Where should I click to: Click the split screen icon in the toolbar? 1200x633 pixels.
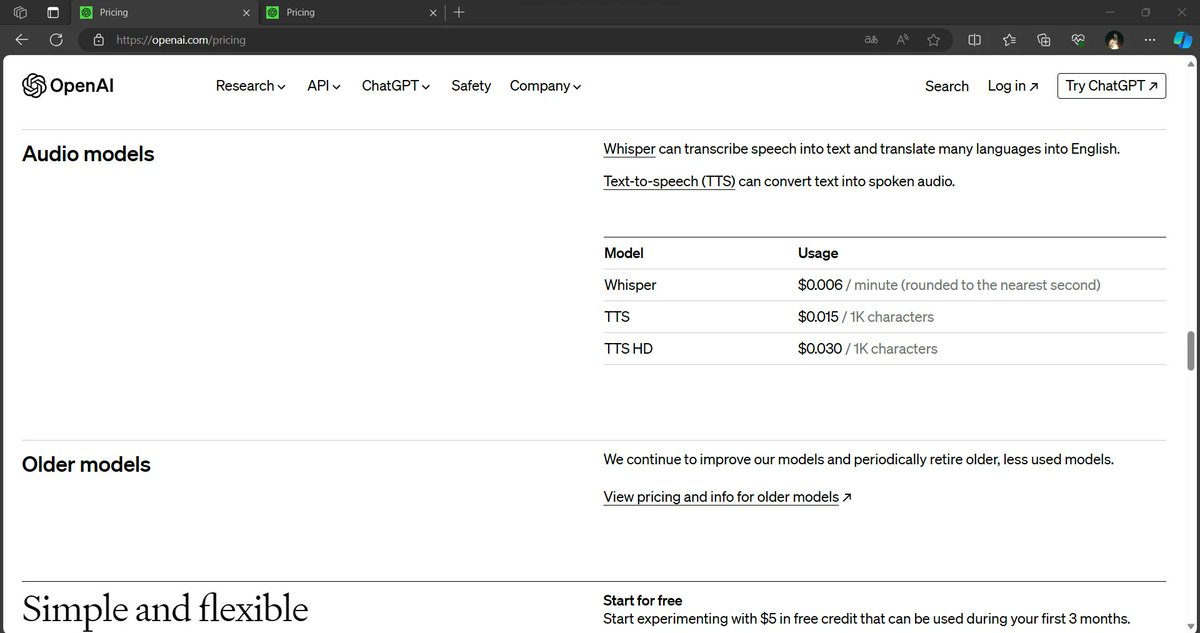point(975,39)
